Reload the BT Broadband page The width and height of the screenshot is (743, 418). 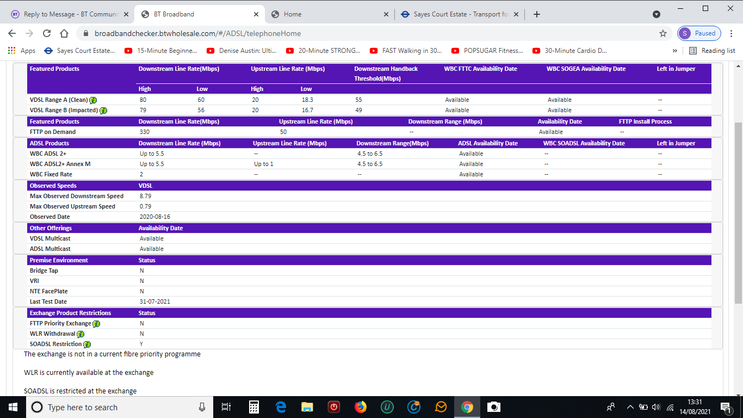coord(46,33)
